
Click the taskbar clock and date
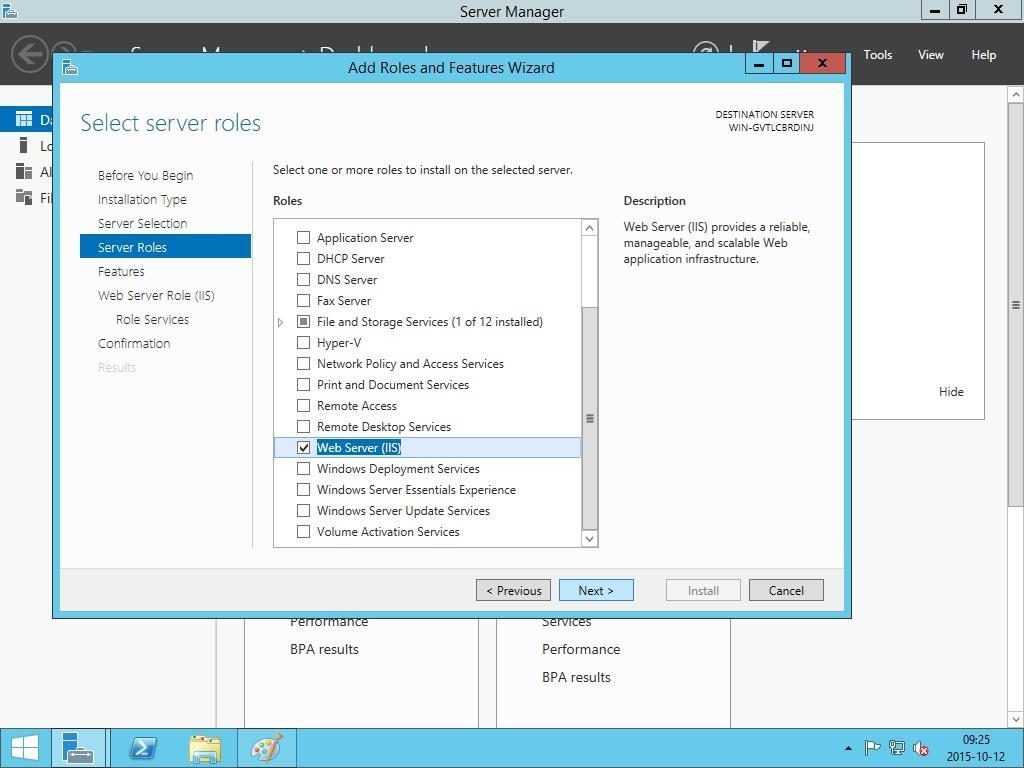point(976,748)
